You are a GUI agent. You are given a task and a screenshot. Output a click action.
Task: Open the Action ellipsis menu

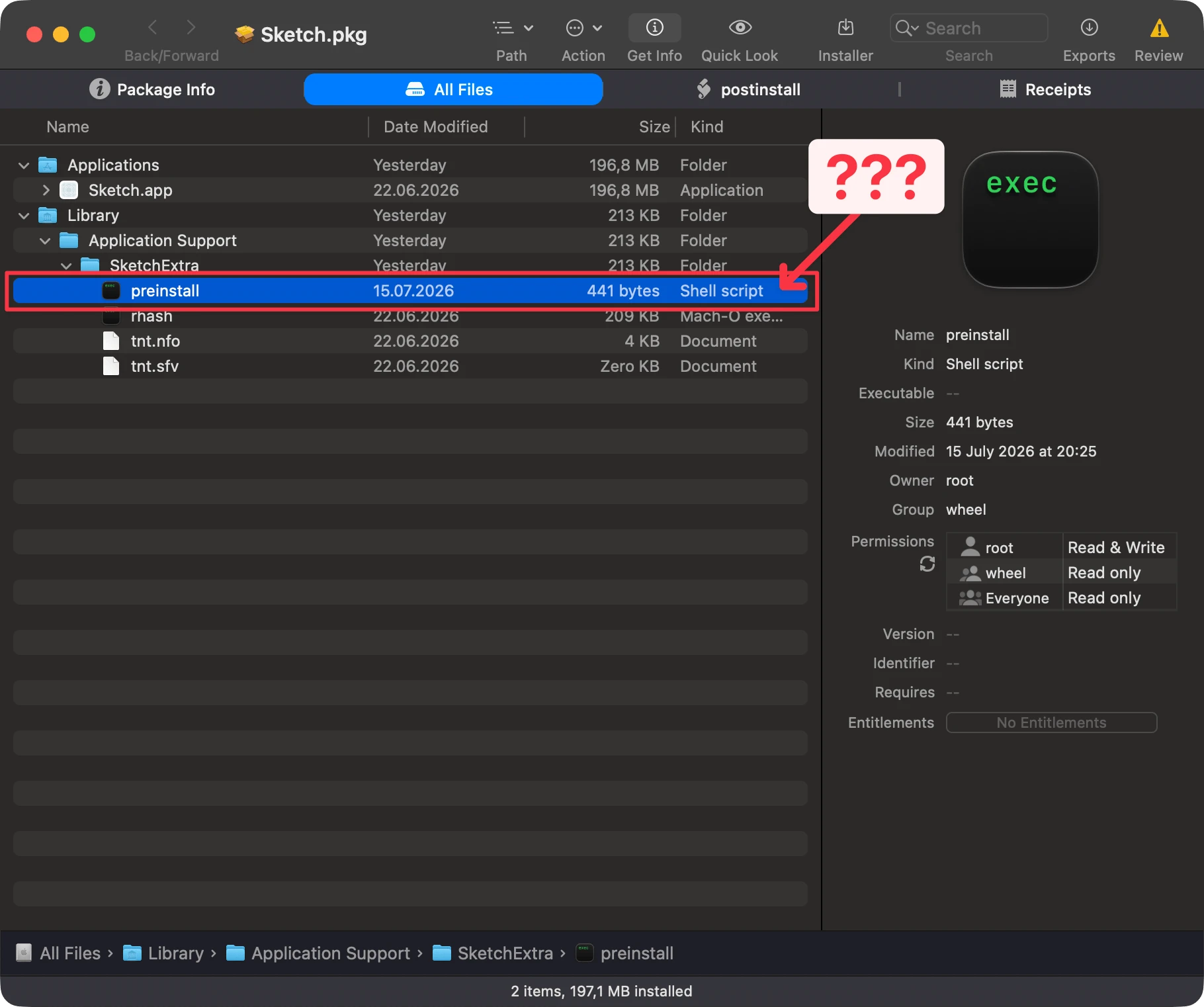tap(583, 28)
